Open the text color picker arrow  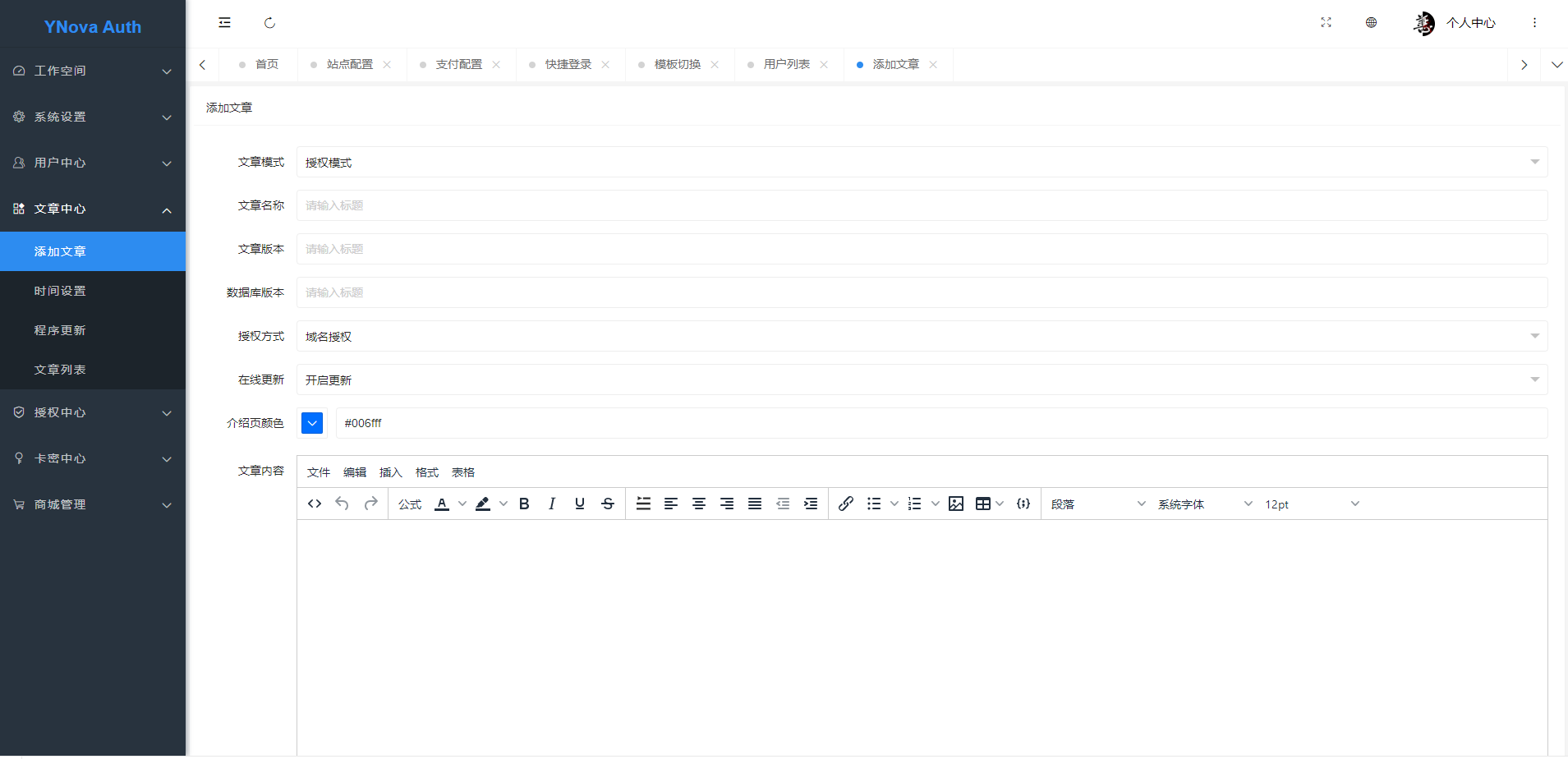click(462, 504)
